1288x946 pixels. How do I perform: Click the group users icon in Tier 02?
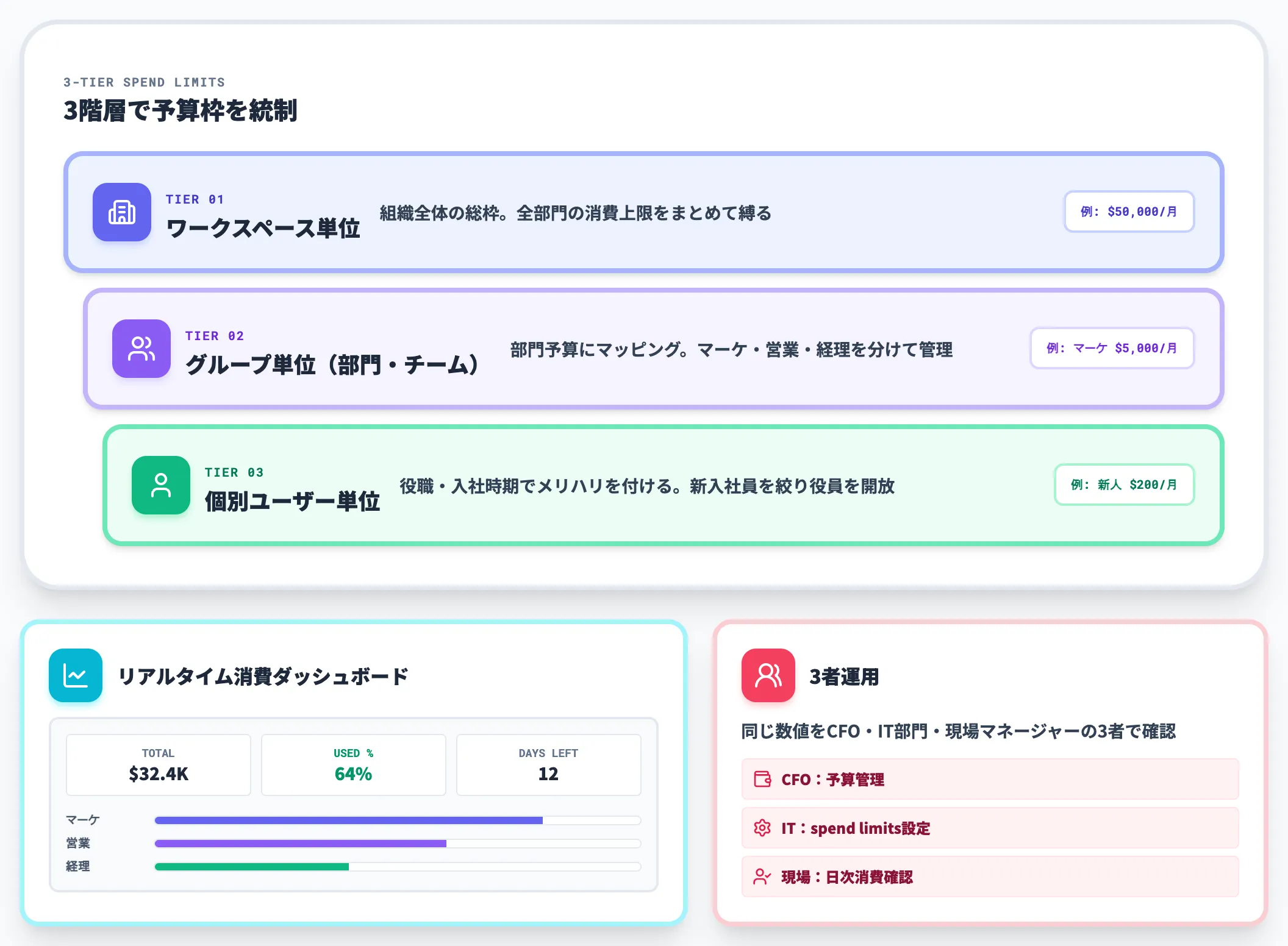click(x=141, y=349)
